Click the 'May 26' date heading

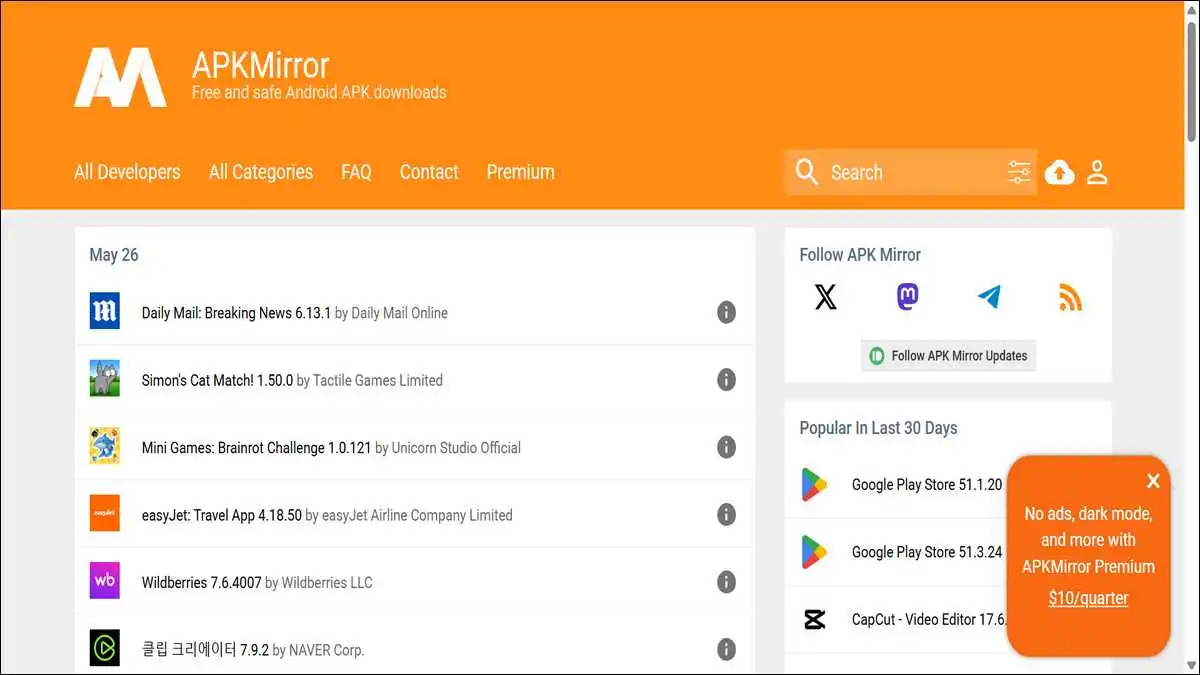click(x=114, y=255)
